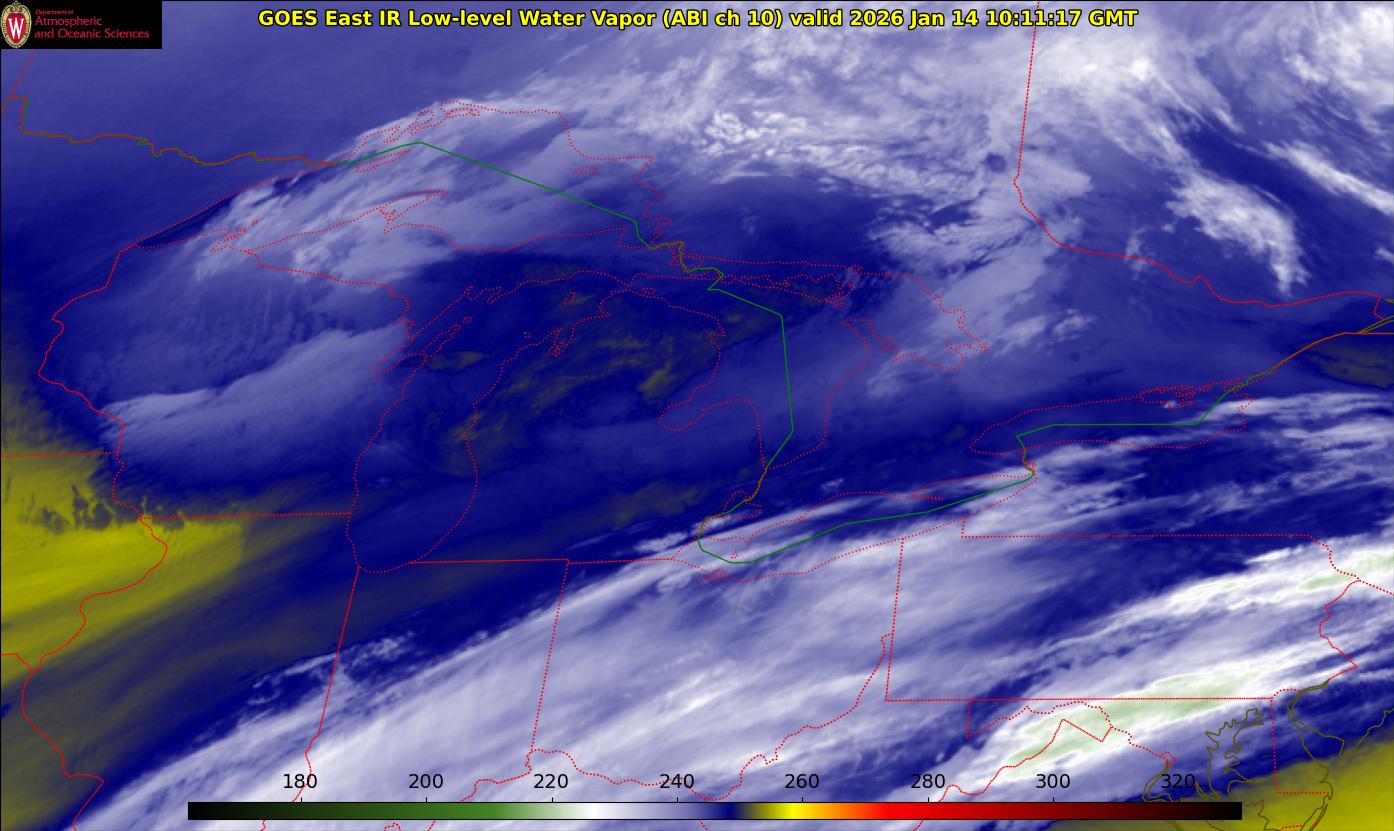
Task: Click the "280" color scale label
Action: (x=928, y=781)
